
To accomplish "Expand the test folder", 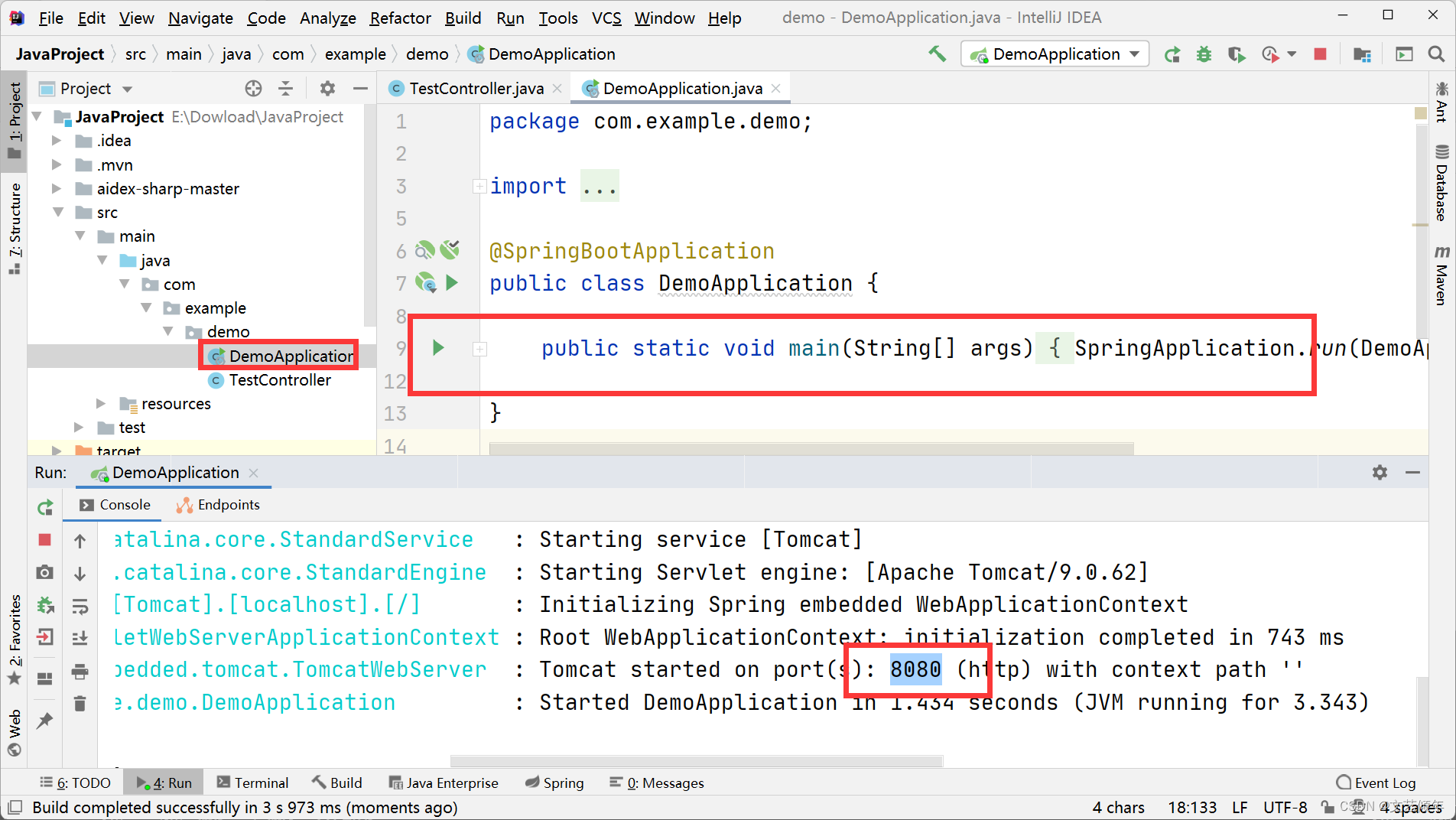I will pyautogui.click(x=79, y=427).
